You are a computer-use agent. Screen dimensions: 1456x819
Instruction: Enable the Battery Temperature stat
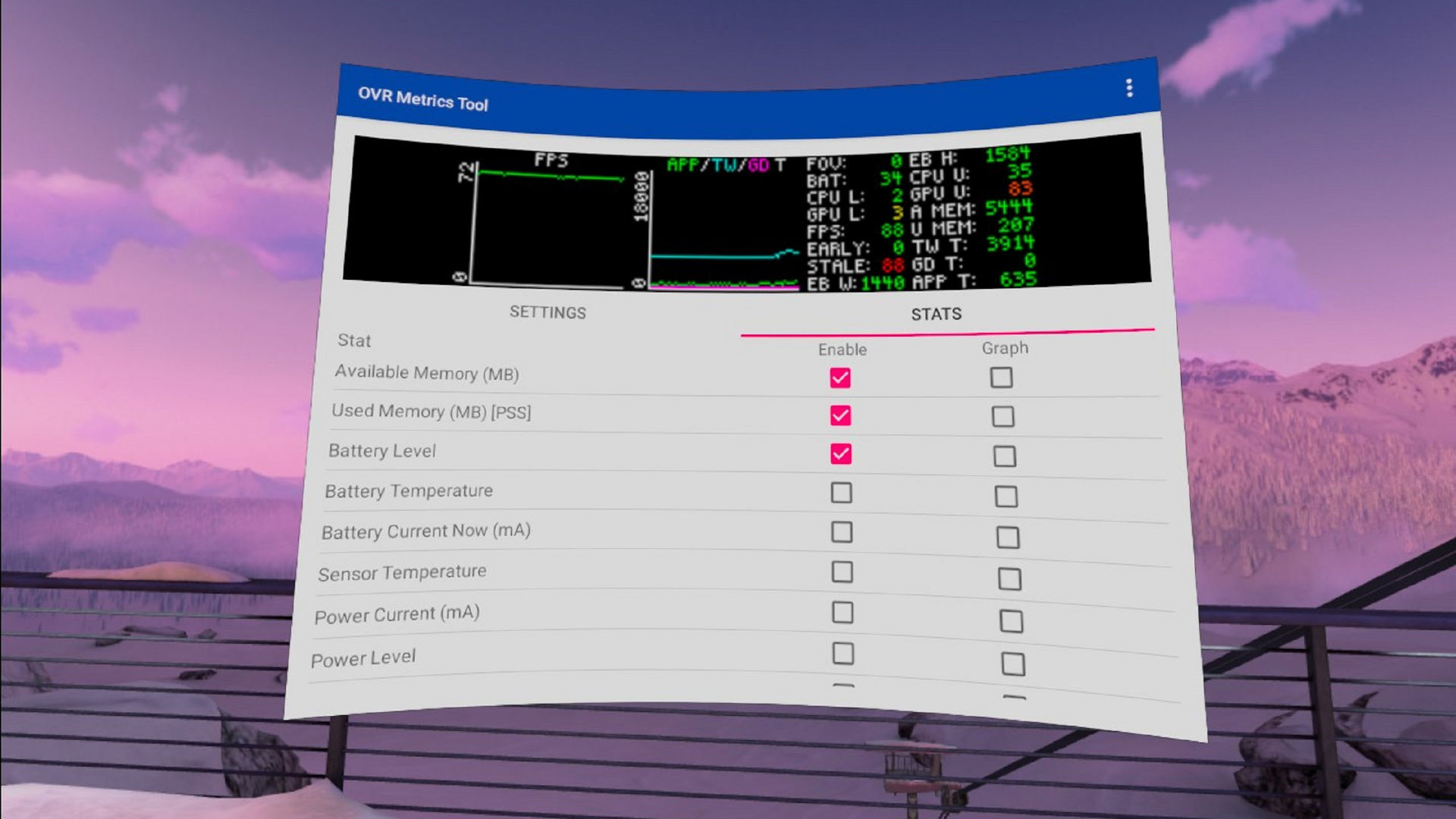click(841, 493)
